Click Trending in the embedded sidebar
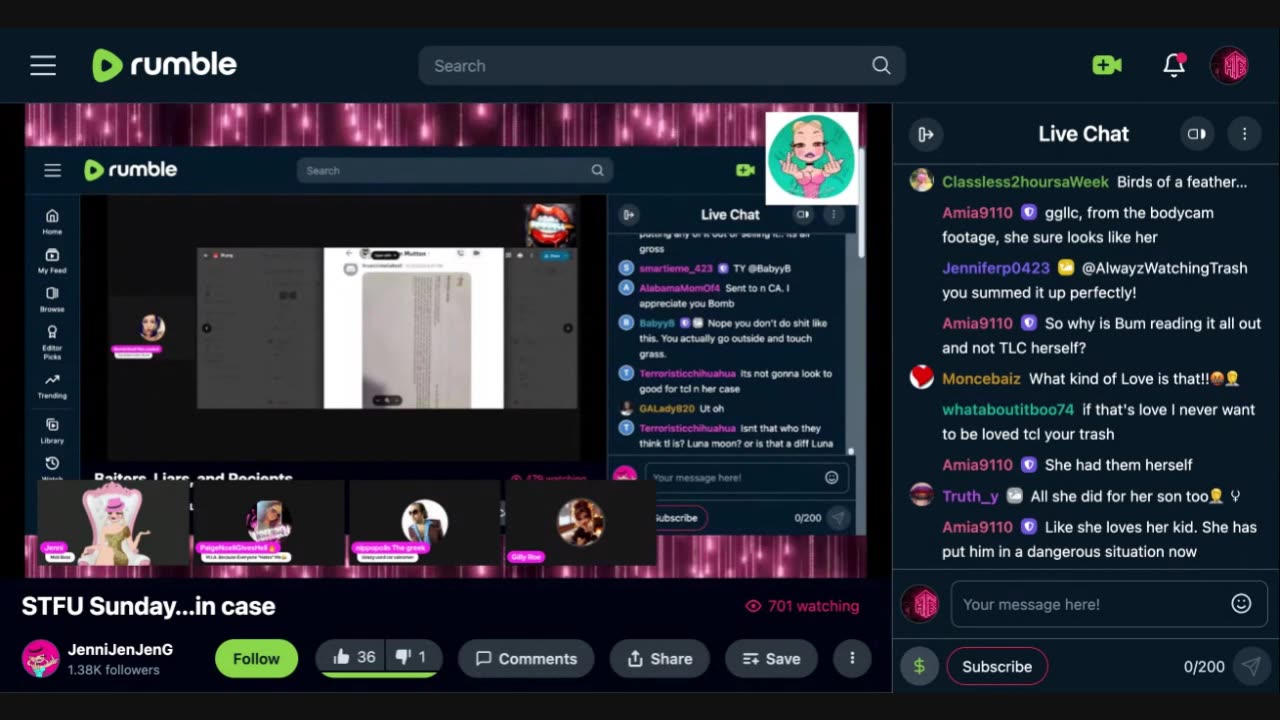 click(52, 386)
